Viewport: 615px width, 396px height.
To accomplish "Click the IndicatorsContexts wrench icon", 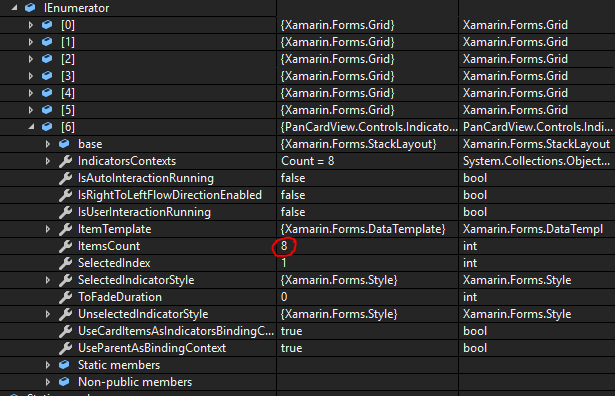I will click(x=66, y=161).
